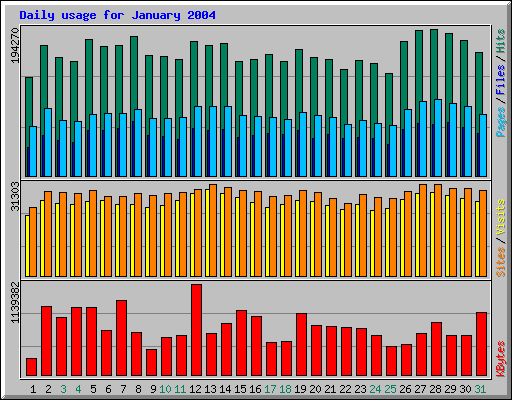The width and height of the screenshot is (512, 400).
Task: Click the 'Visits' legend label
Action: [x=501, y=217]
